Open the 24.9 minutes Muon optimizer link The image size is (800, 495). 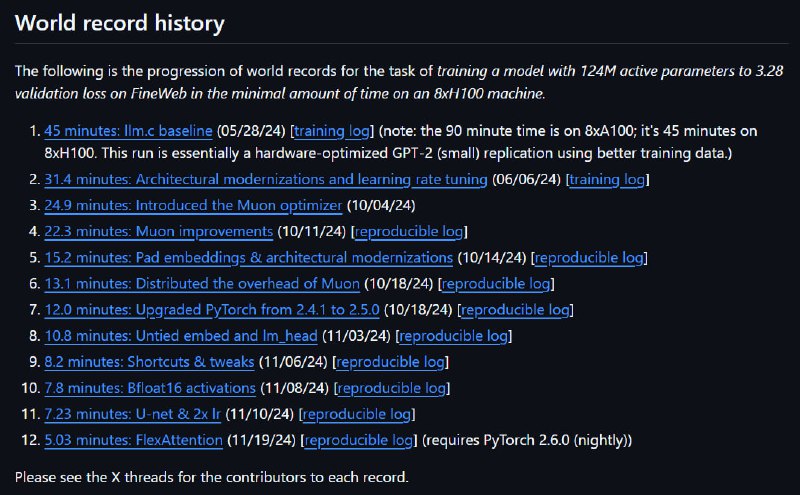pyautogui.click(x=193, y=206)
